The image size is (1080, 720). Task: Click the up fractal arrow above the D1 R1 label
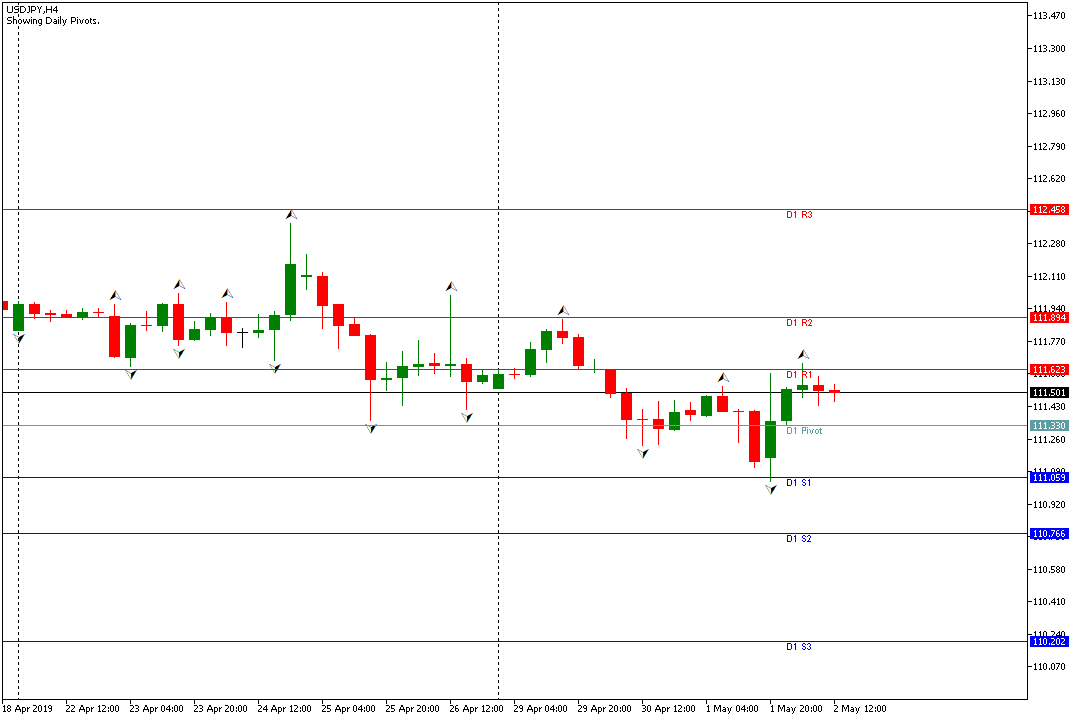802,354
